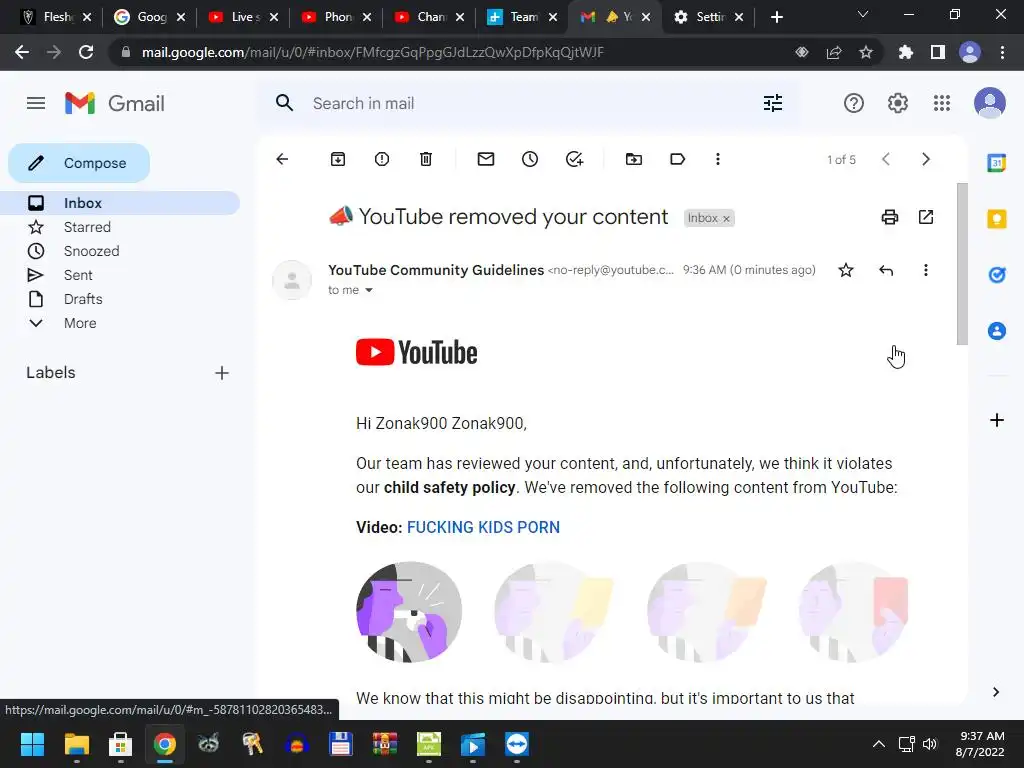Viewport: 1024px width, 768px height.
Task: Click the email vertical scrollbar
Action: pos(962,264)
